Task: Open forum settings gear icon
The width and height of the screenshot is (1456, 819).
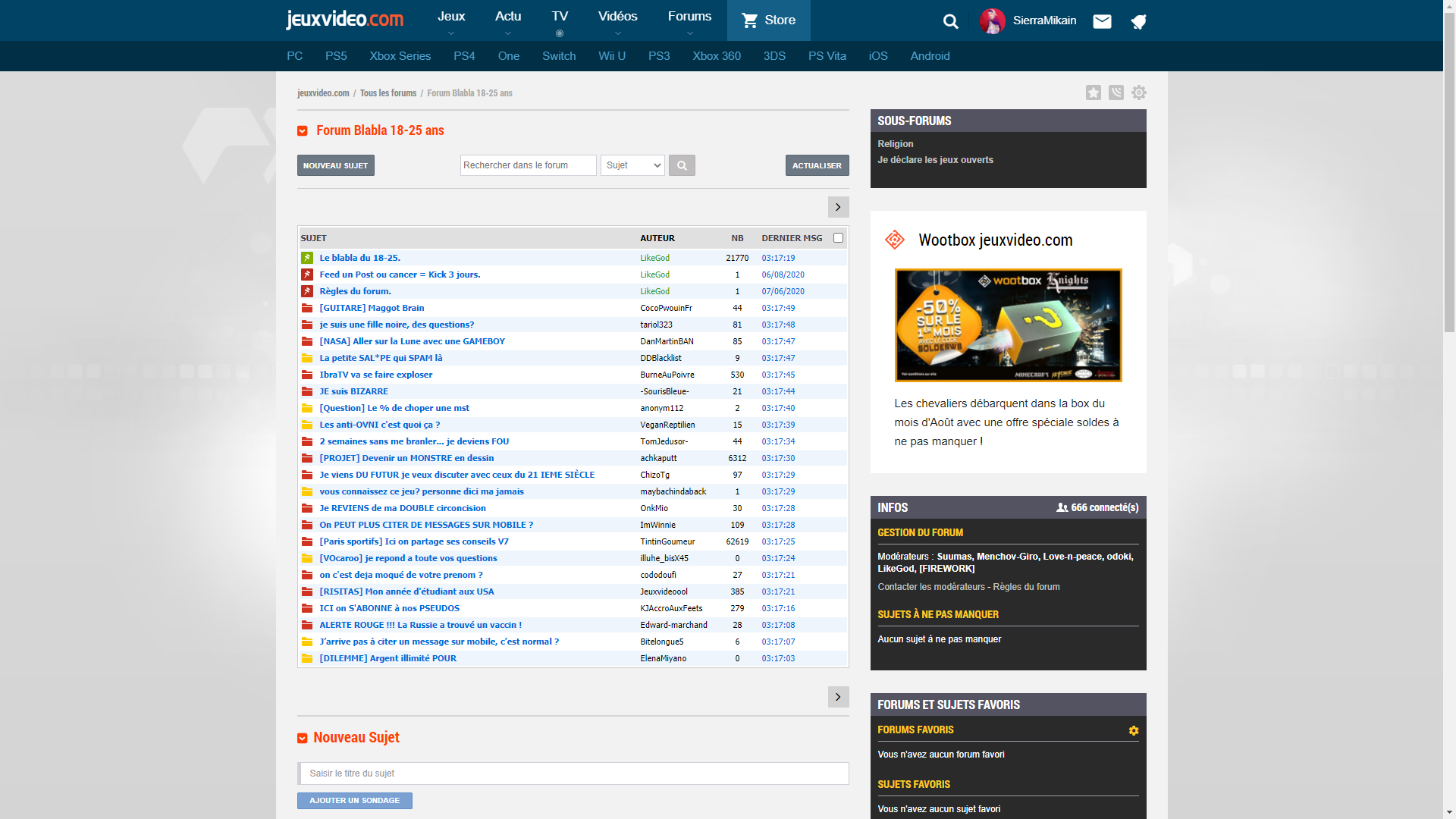Action: tap(1138, 93)
